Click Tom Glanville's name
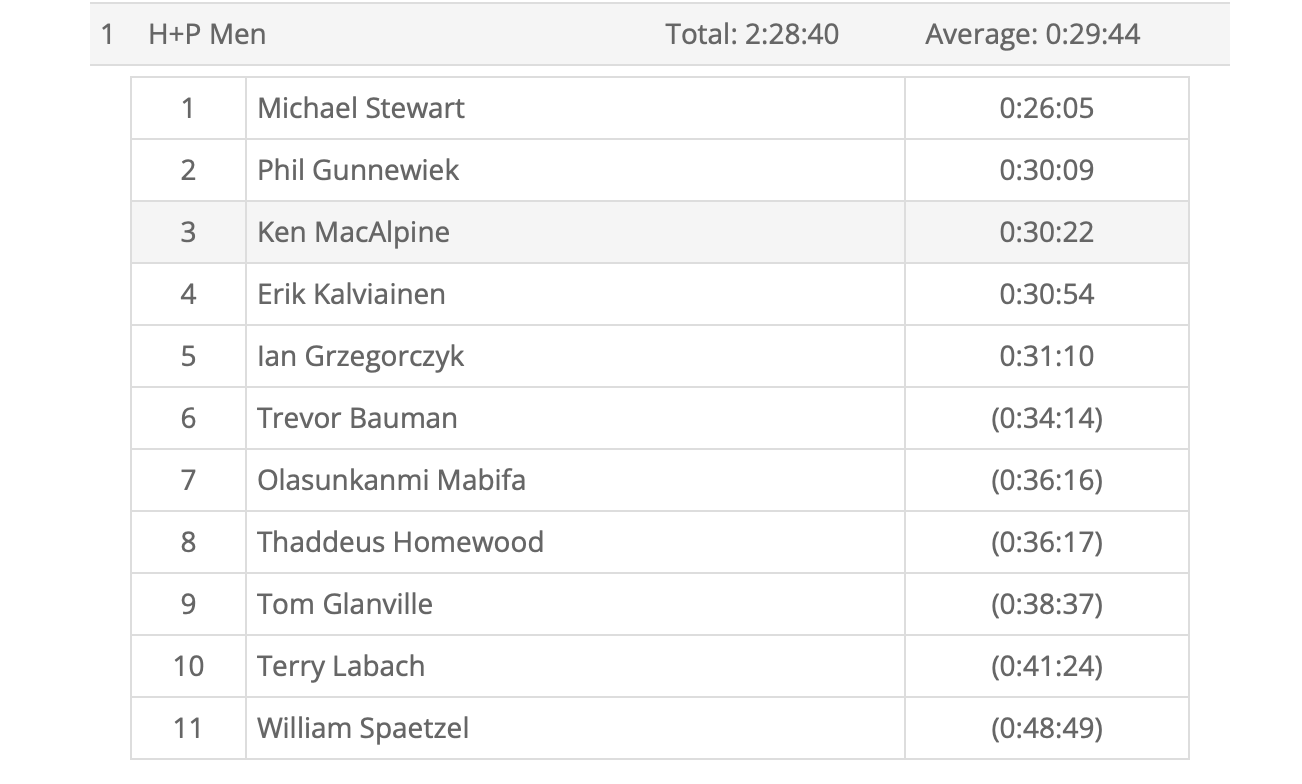The height and width of the screenshot is (784, 1302). 345,604
